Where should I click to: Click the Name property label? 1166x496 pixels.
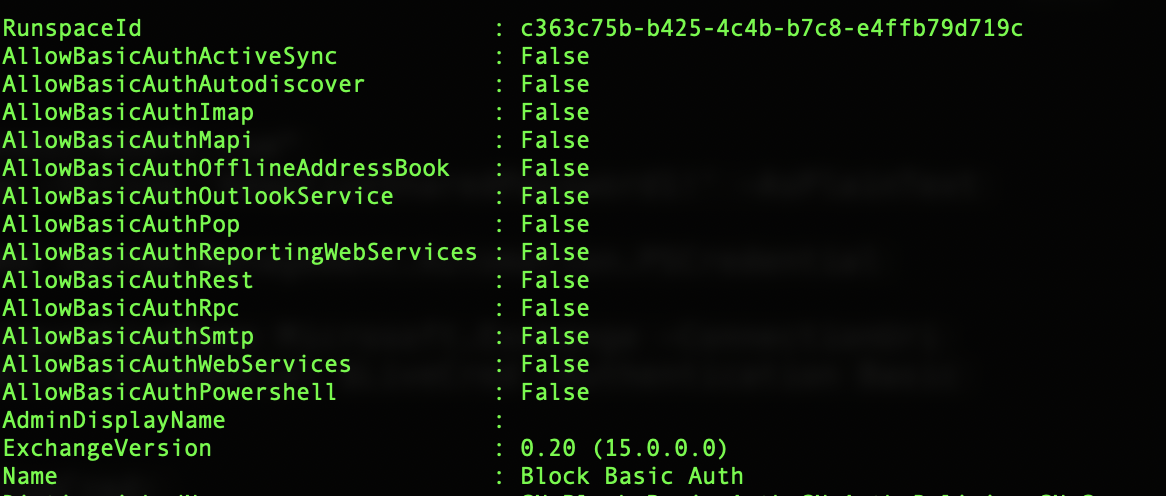click(30, 477)
